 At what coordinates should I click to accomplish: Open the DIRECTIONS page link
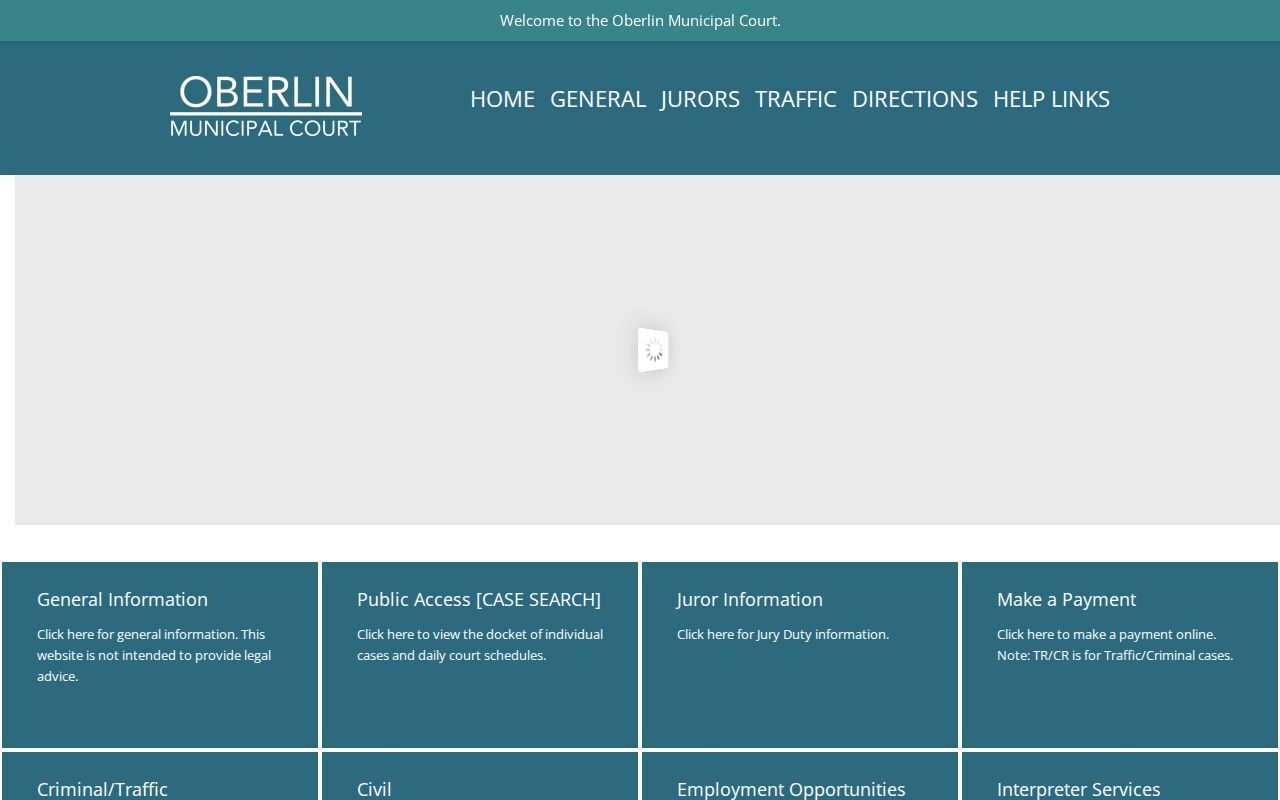(915, 99)
